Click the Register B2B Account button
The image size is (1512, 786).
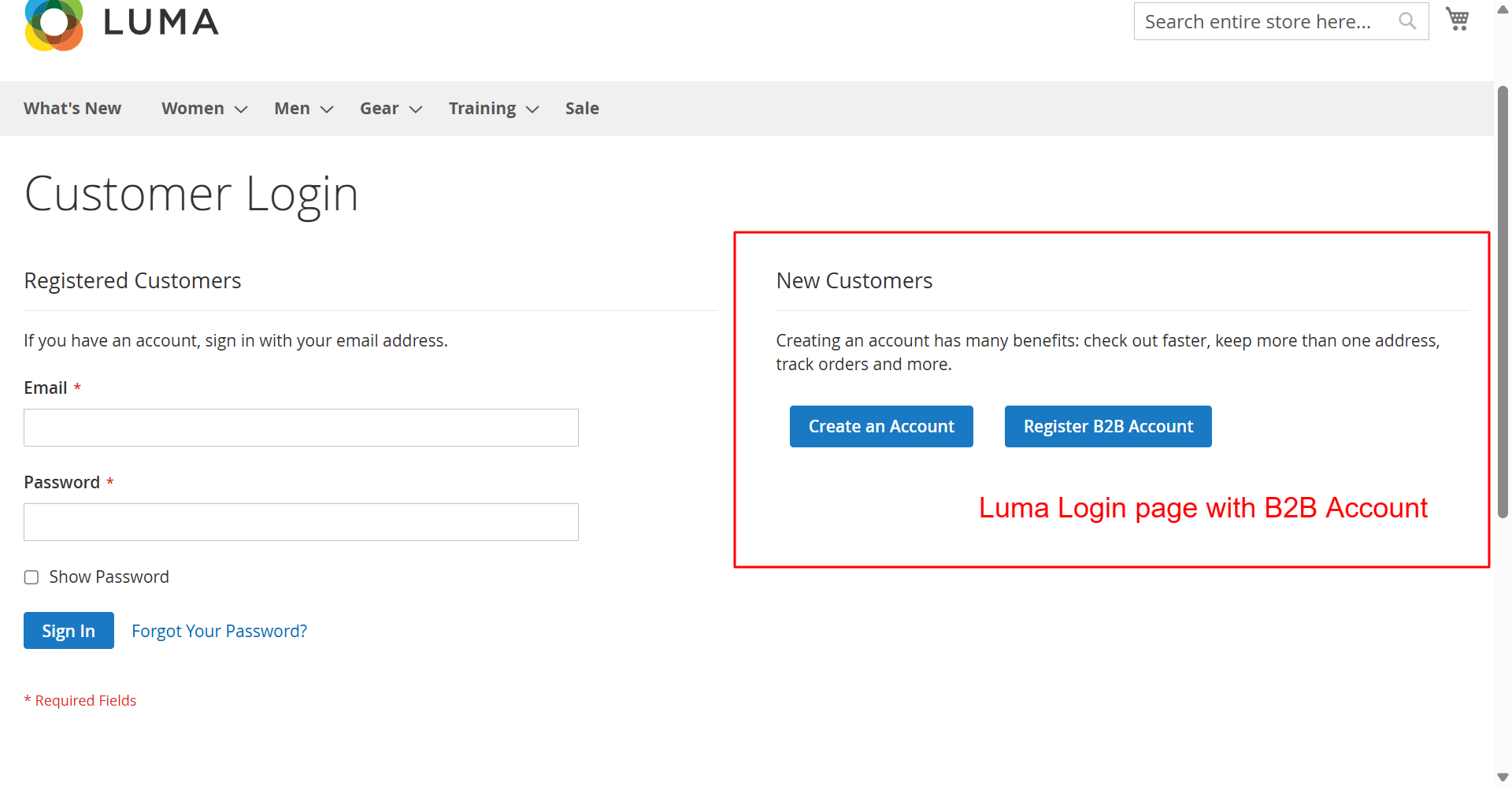[x=1108, y=426]
